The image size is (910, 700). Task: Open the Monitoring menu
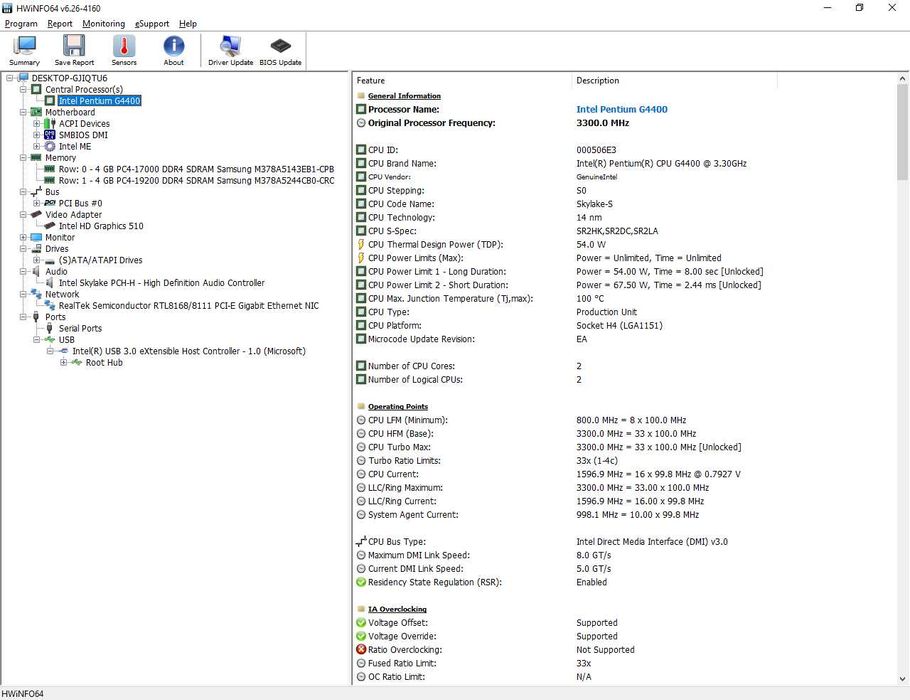[103, 24]
